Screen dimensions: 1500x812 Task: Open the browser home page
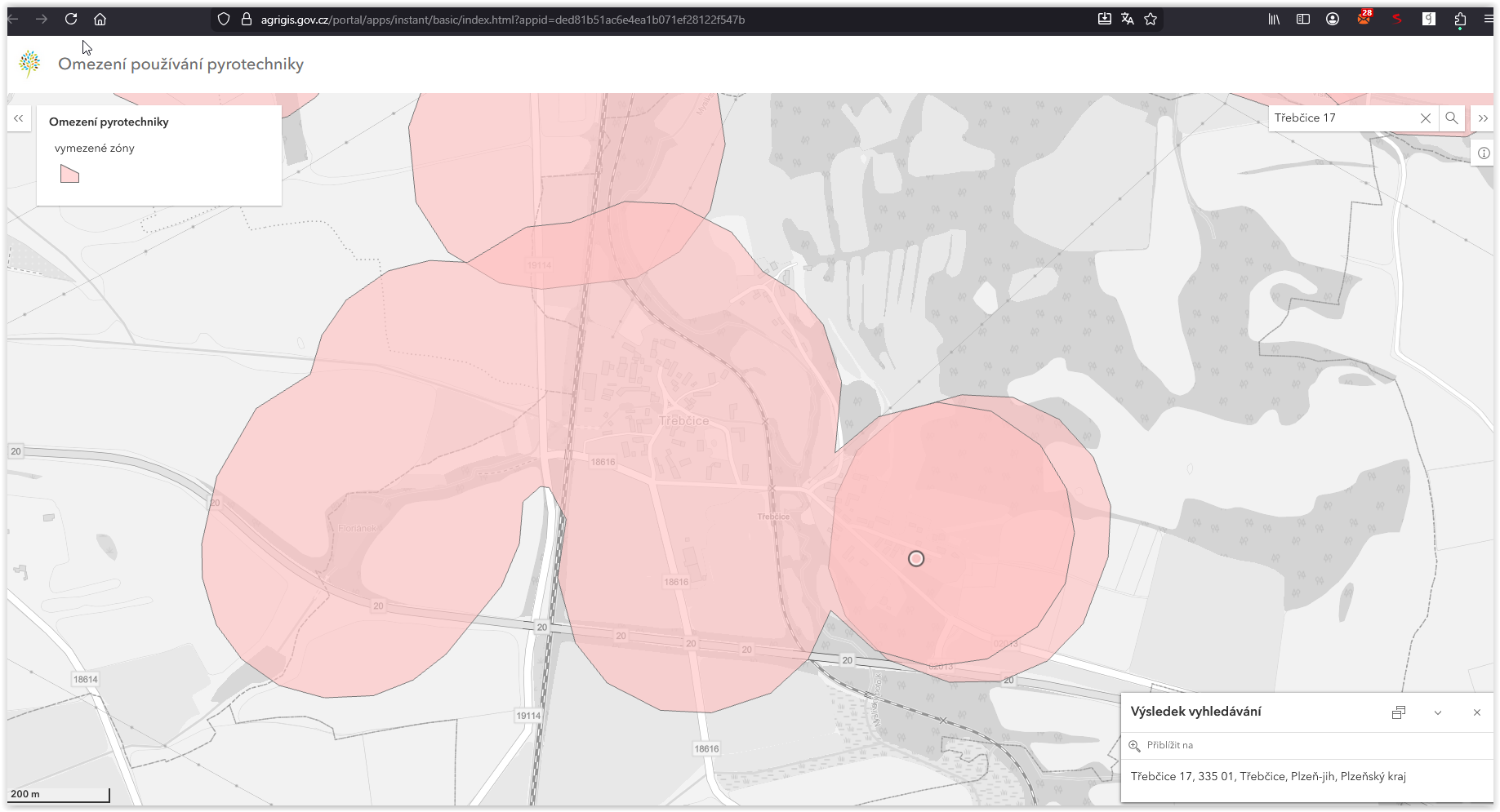[100, 19]
